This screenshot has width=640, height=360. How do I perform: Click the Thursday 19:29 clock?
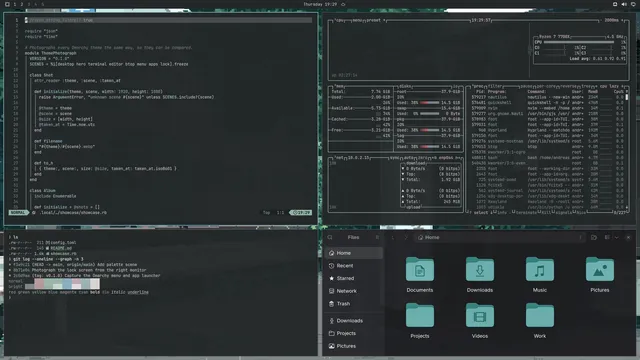coord(320,4)
